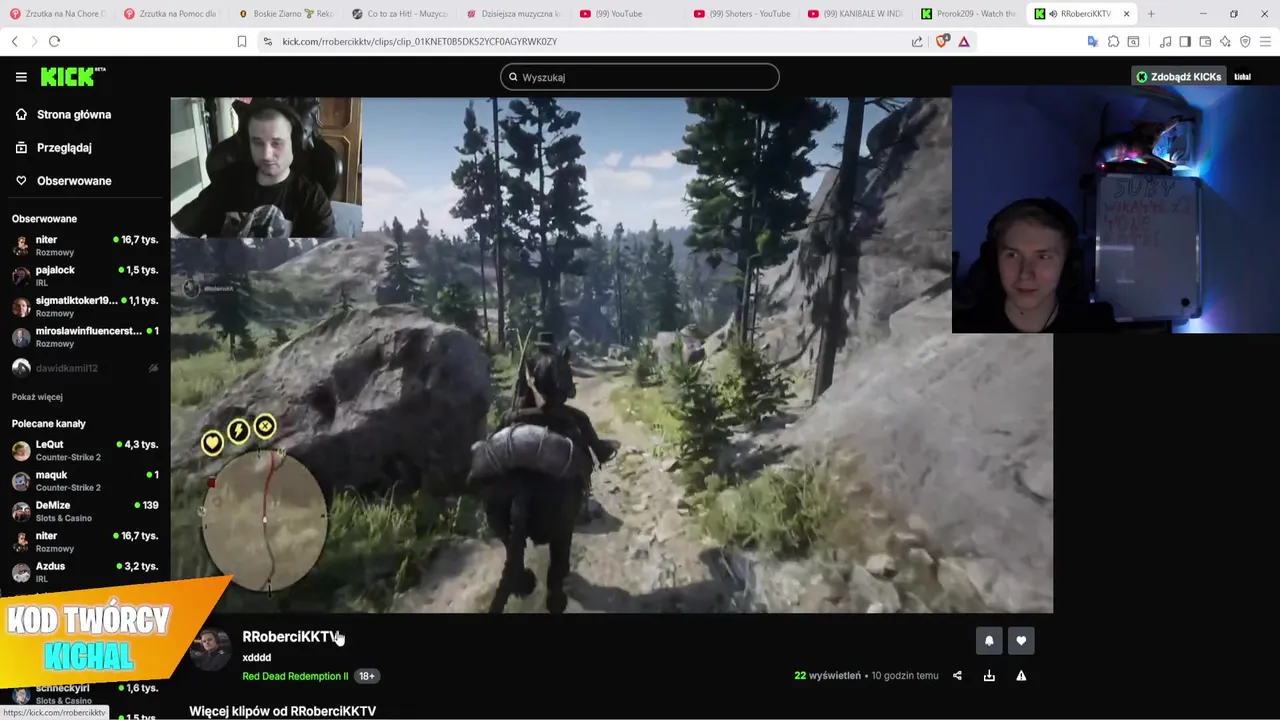Screen dimensions: 1280x720
Task: Open recommended channel maquk
Action: [84, 481]
